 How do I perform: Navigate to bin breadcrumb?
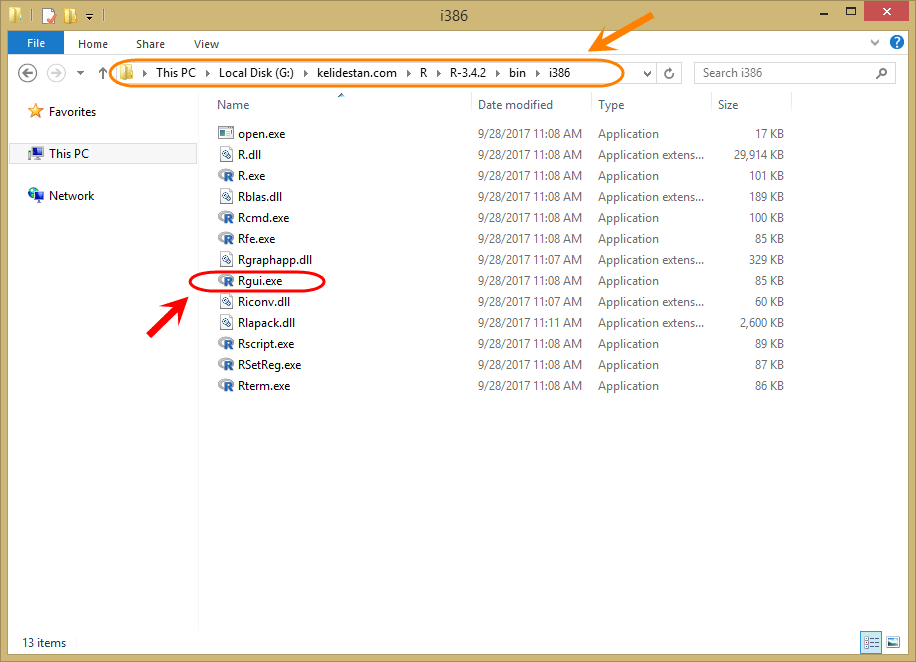tap(518, 73)
